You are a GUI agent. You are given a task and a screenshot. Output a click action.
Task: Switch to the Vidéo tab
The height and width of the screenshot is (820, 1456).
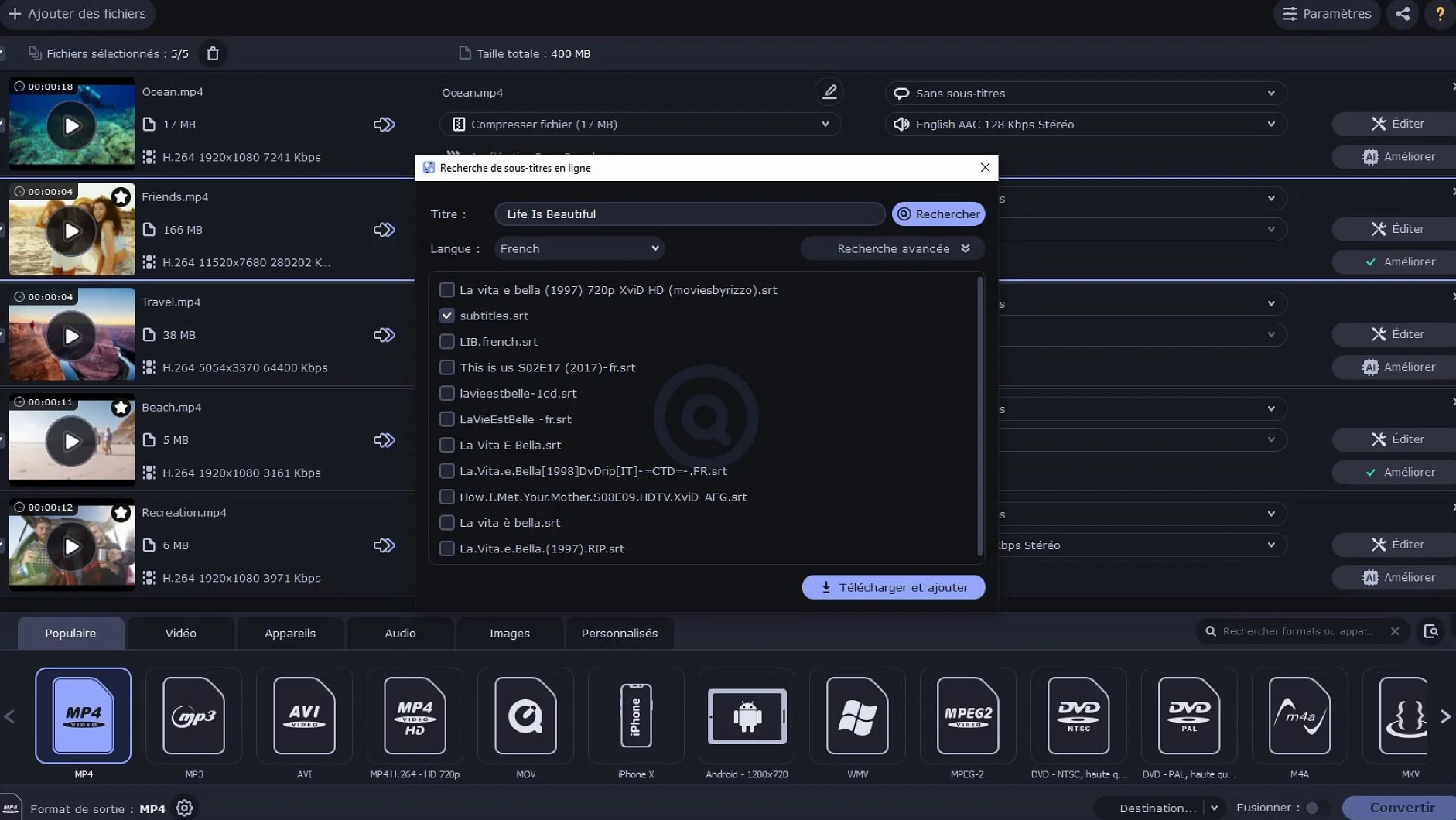tap(180, 633)
